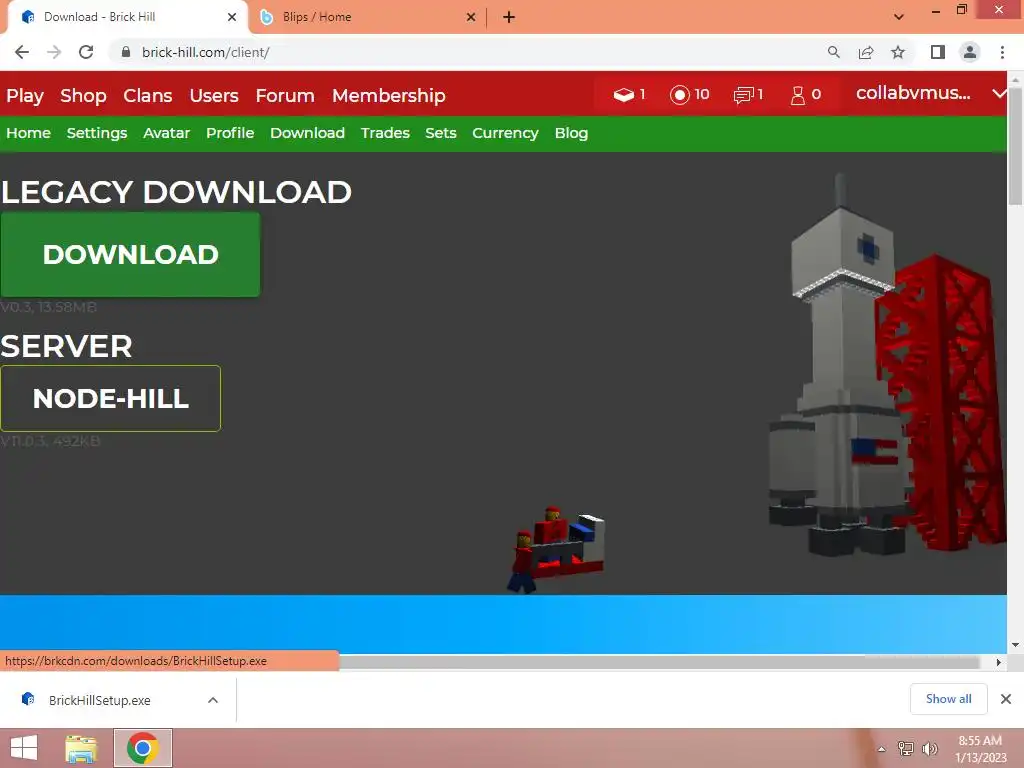Viewport: 1024px width, 768px height.
Task: Open the Chrome three-dot menu
Action: 1002,52
